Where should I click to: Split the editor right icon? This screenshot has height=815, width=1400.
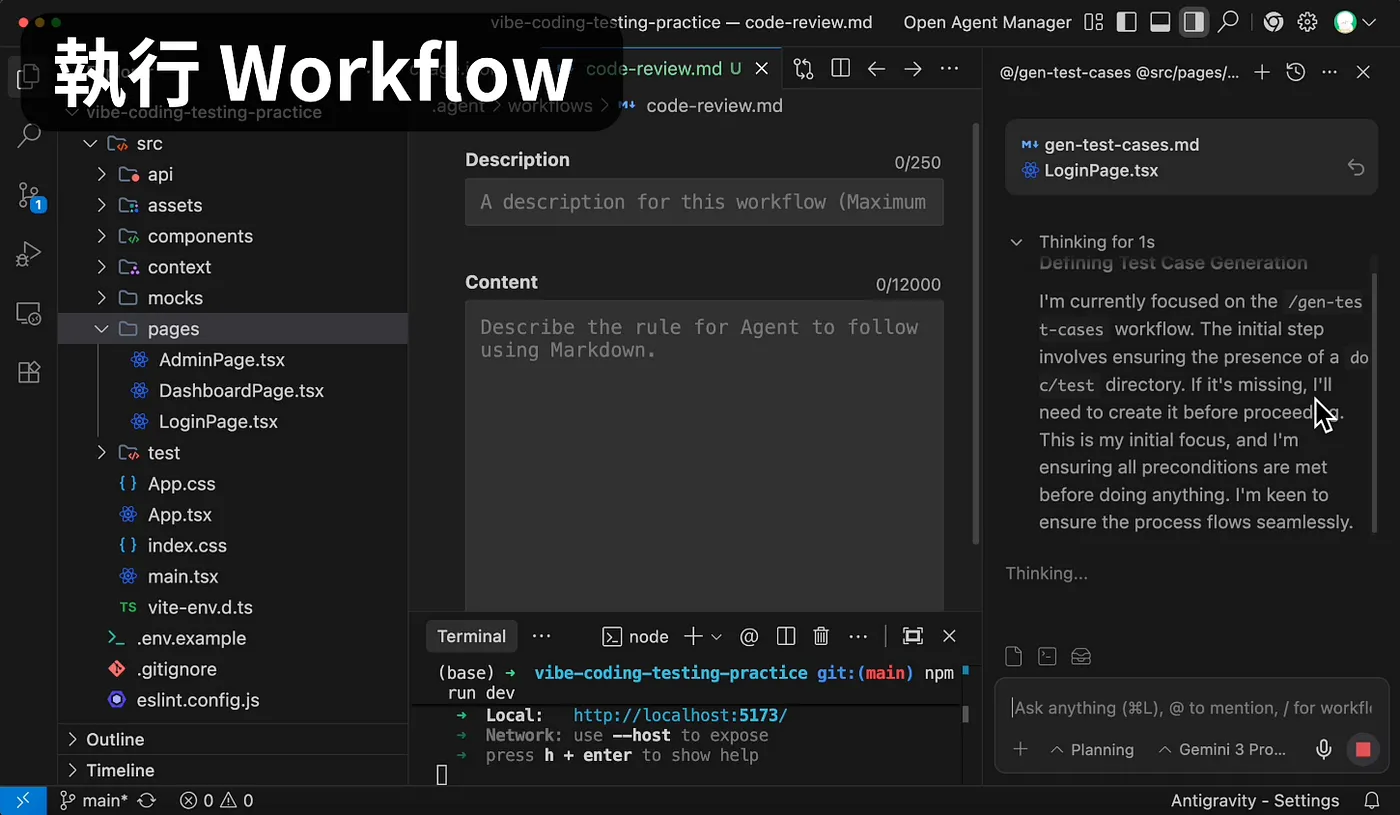tap(841, 68)
